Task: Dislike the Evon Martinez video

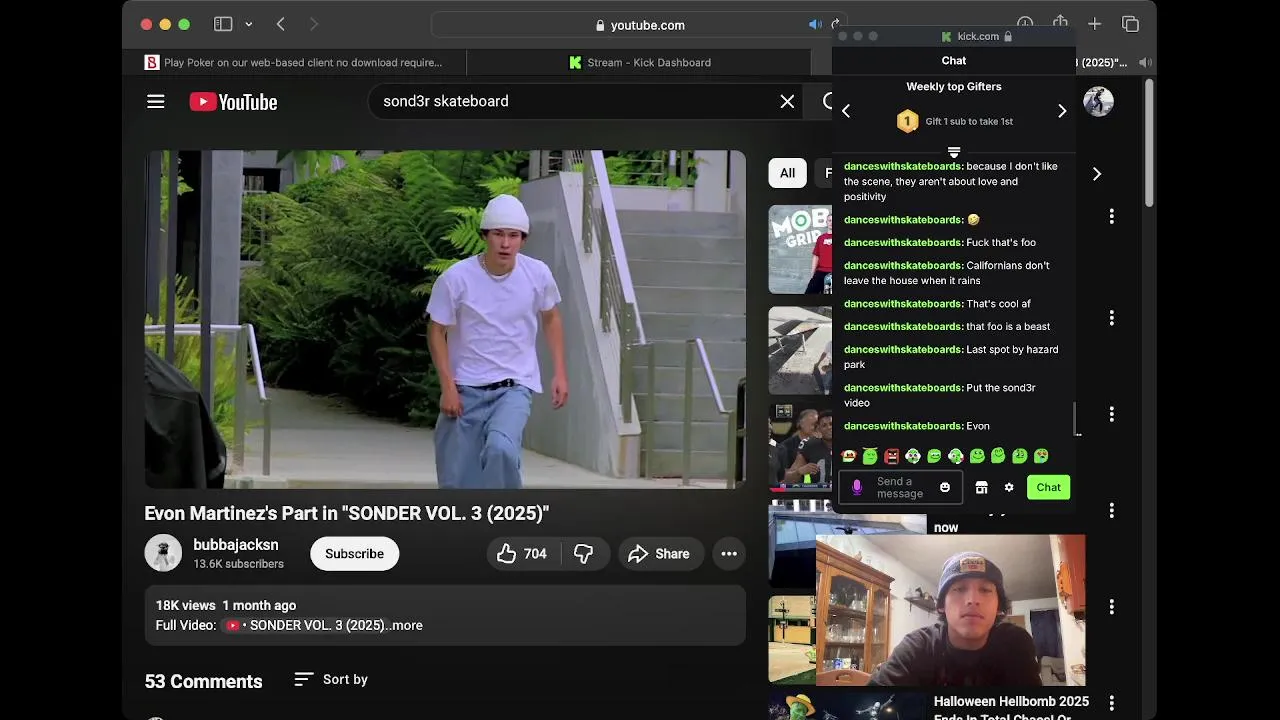Action: coord(584,554)
